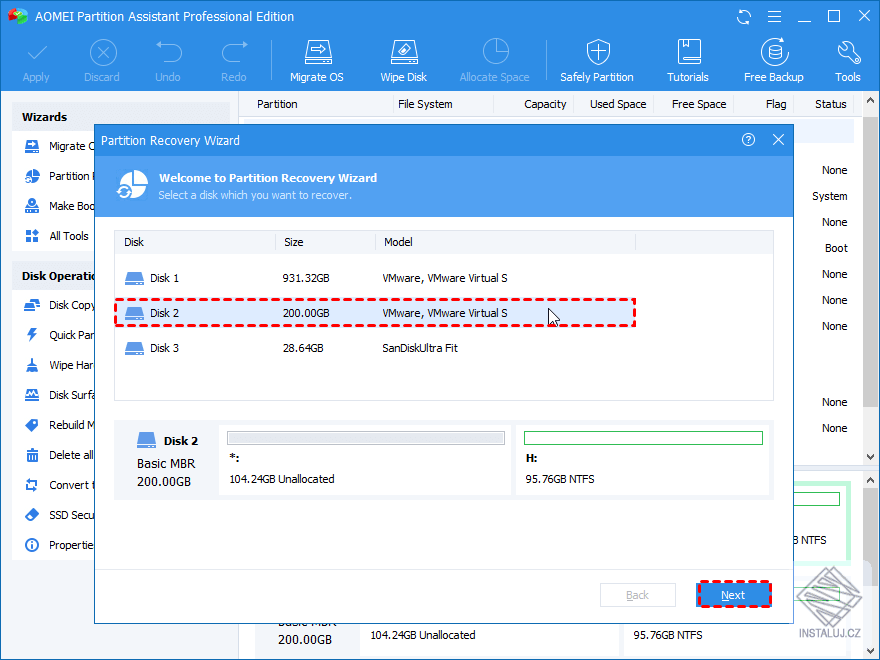Sort by the Model column header

pyautogui.click(x=505, y=242)
